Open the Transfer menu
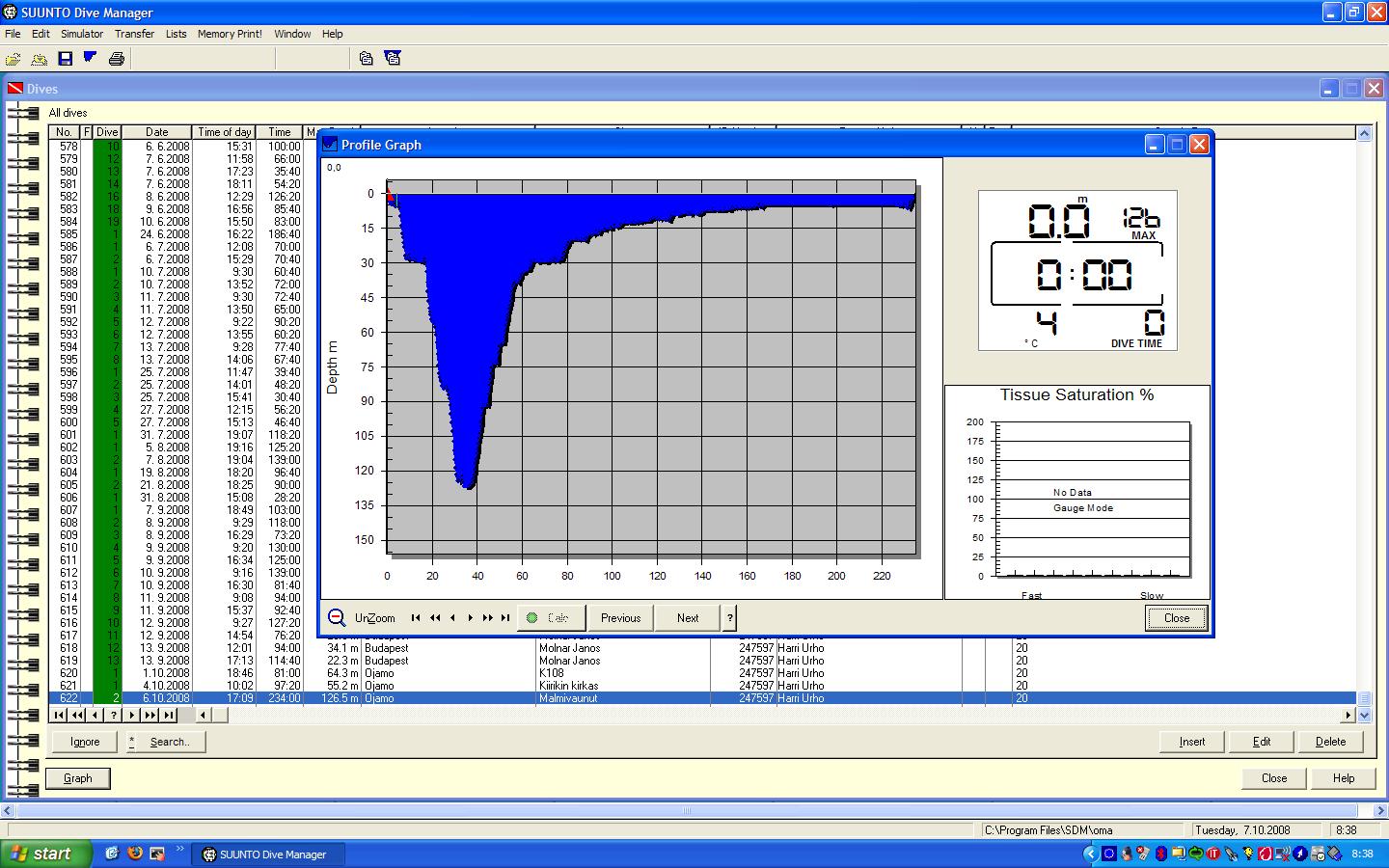Screen dimensions: 1389x868 pos(134,34)
